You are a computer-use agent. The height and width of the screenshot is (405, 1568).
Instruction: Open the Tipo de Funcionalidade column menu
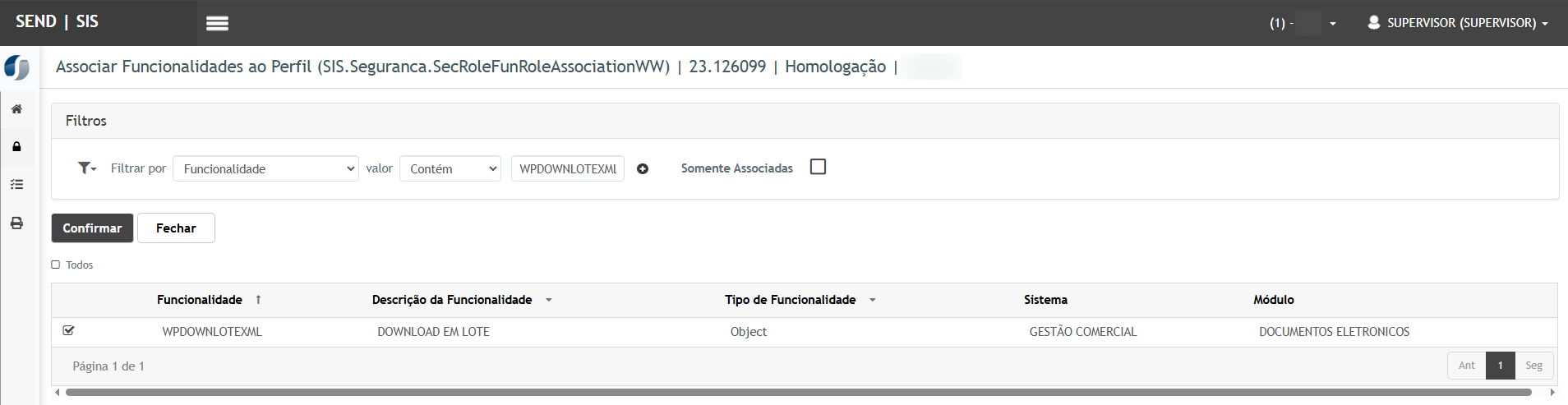[873, 300]
